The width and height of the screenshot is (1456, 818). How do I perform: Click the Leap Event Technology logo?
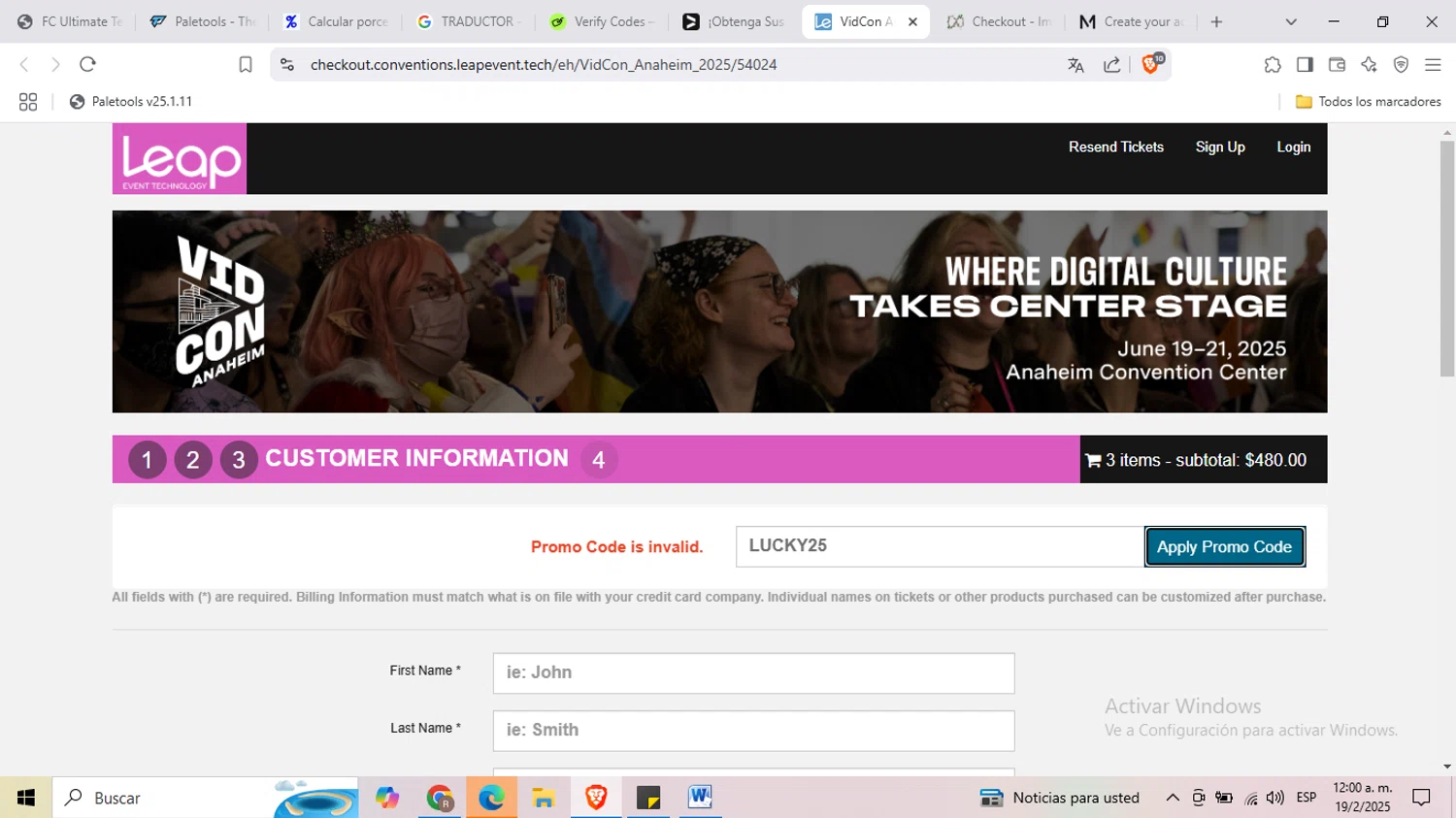coord(180,158)
